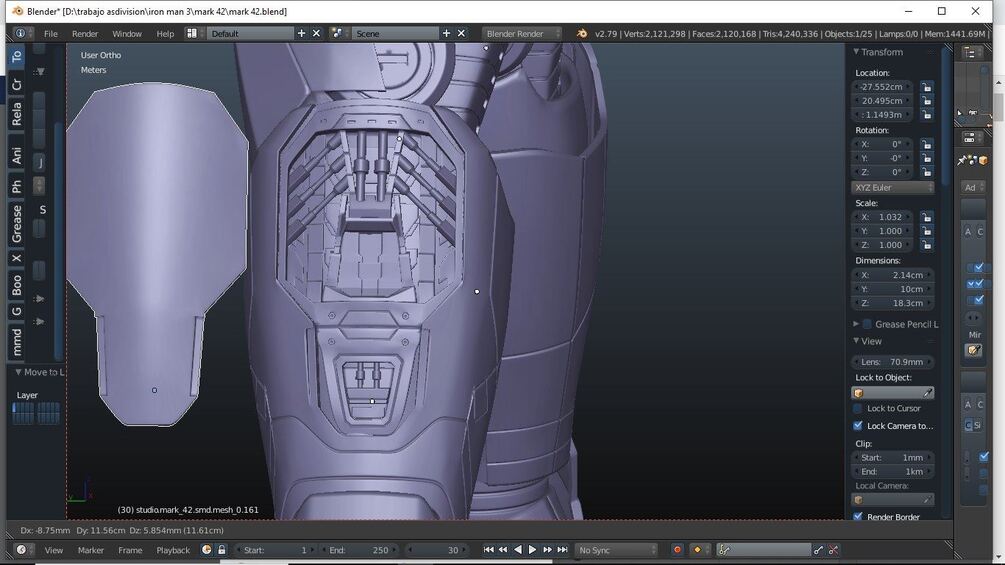Click the Clip End 1km field
This screenshot has height=565, width=1005.
892,471
